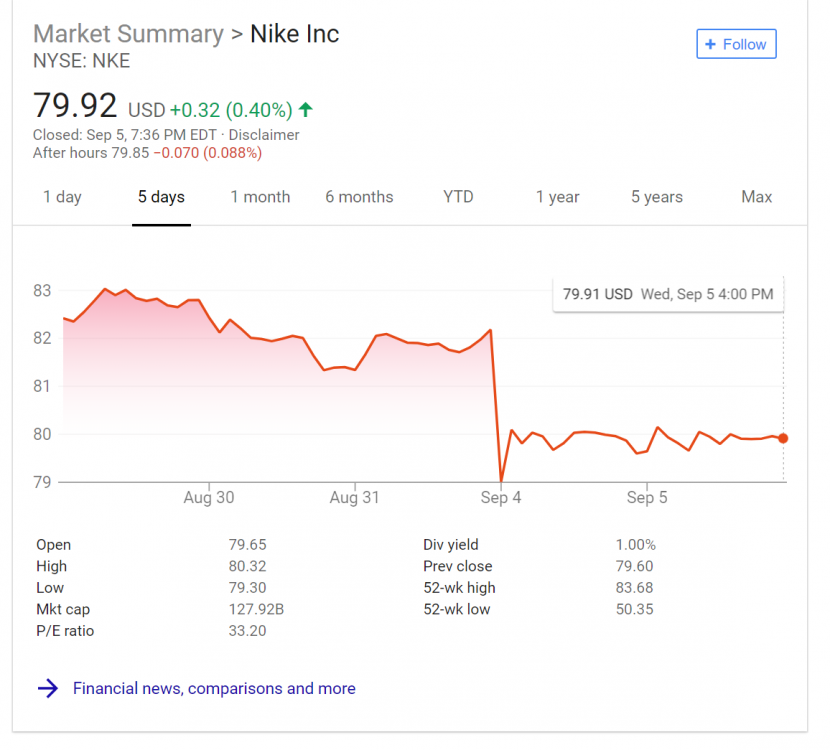This screenshot has height=750, width=830.
Task: Open the 1 year chart view
Action: tap(557, 197)
